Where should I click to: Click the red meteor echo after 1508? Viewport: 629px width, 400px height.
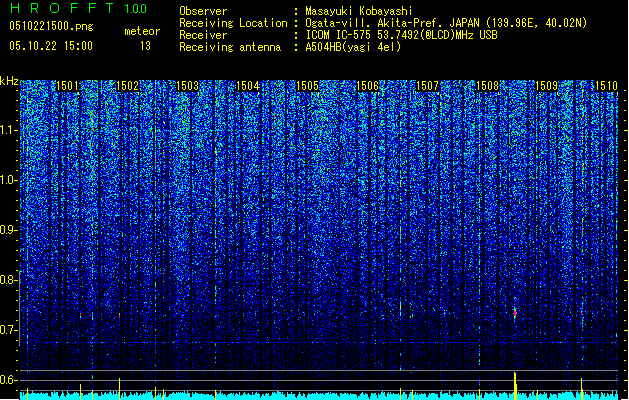(x=515, y=313)
